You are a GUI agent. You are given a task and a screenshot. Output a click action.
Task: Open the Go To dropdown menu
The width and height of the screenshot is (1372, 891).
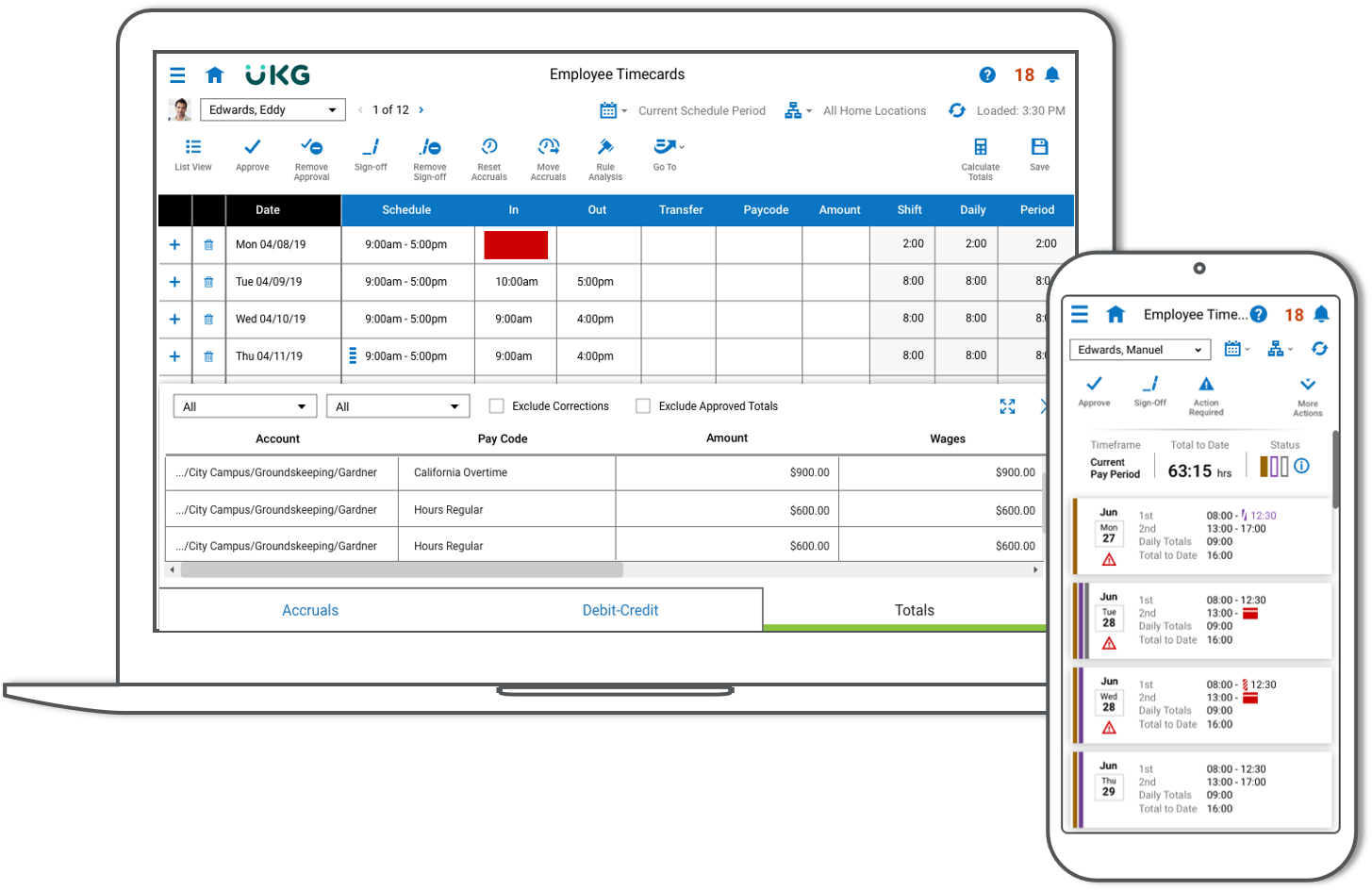point(668,148)
